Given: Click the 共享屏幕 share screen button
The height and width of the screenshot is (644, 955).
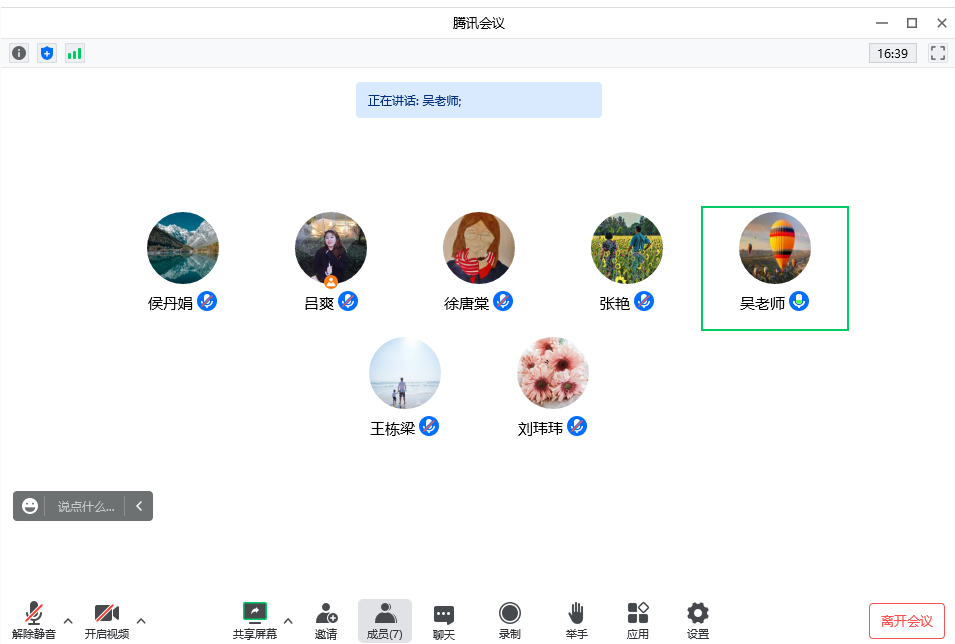Looking at the screenshot, I should 255,620.
